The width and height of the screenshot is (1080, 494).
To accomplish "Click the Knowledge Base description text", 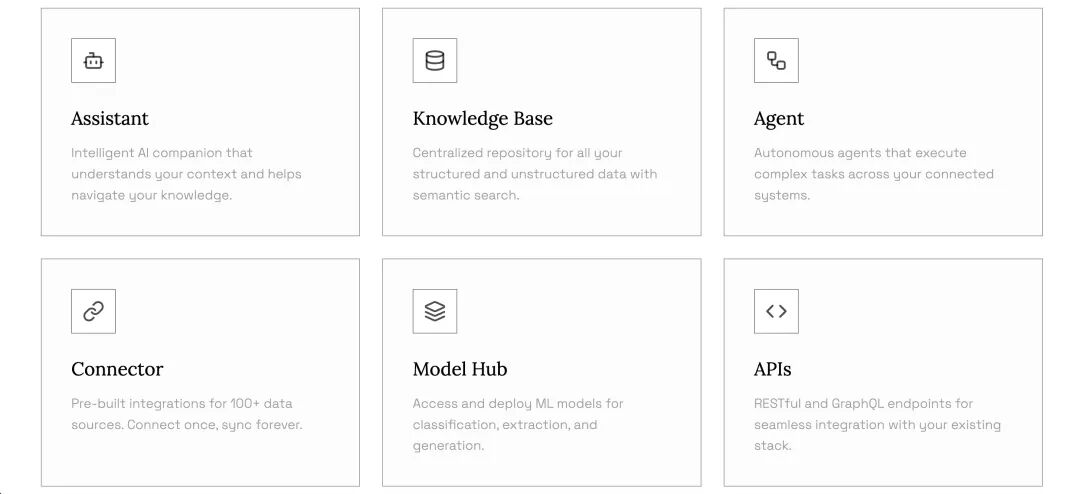I will pos(534,174).
